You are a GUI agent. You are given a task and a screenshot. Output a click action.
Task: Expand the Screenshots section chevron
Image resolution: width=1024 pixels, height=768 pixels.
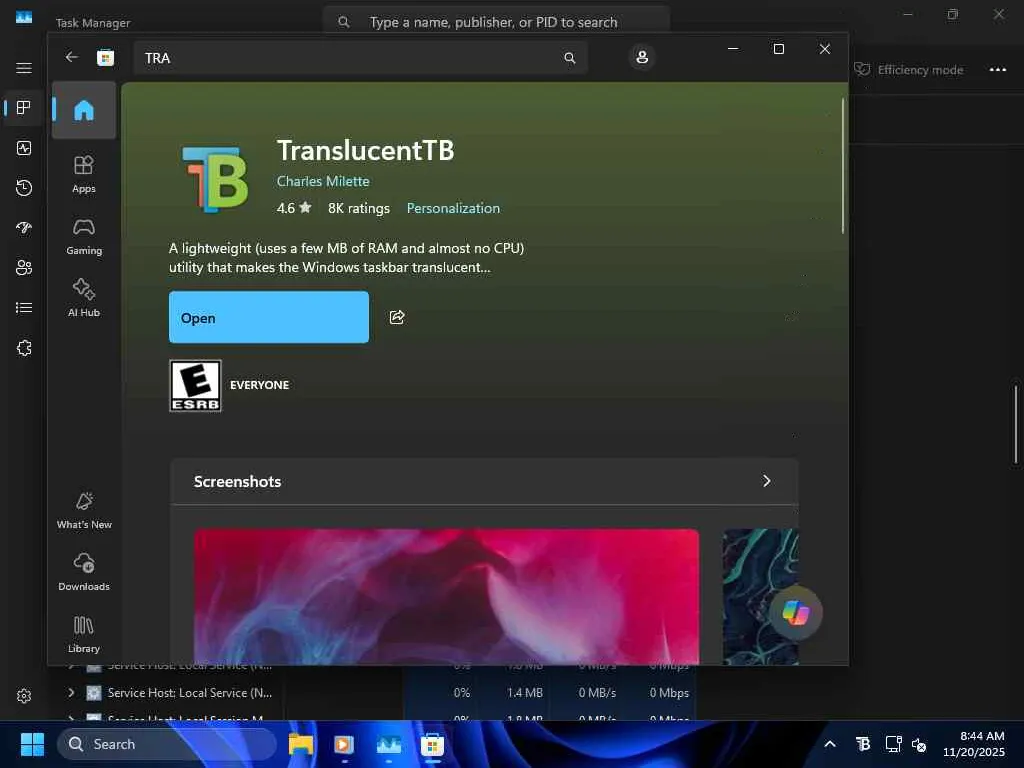(767, 481)
